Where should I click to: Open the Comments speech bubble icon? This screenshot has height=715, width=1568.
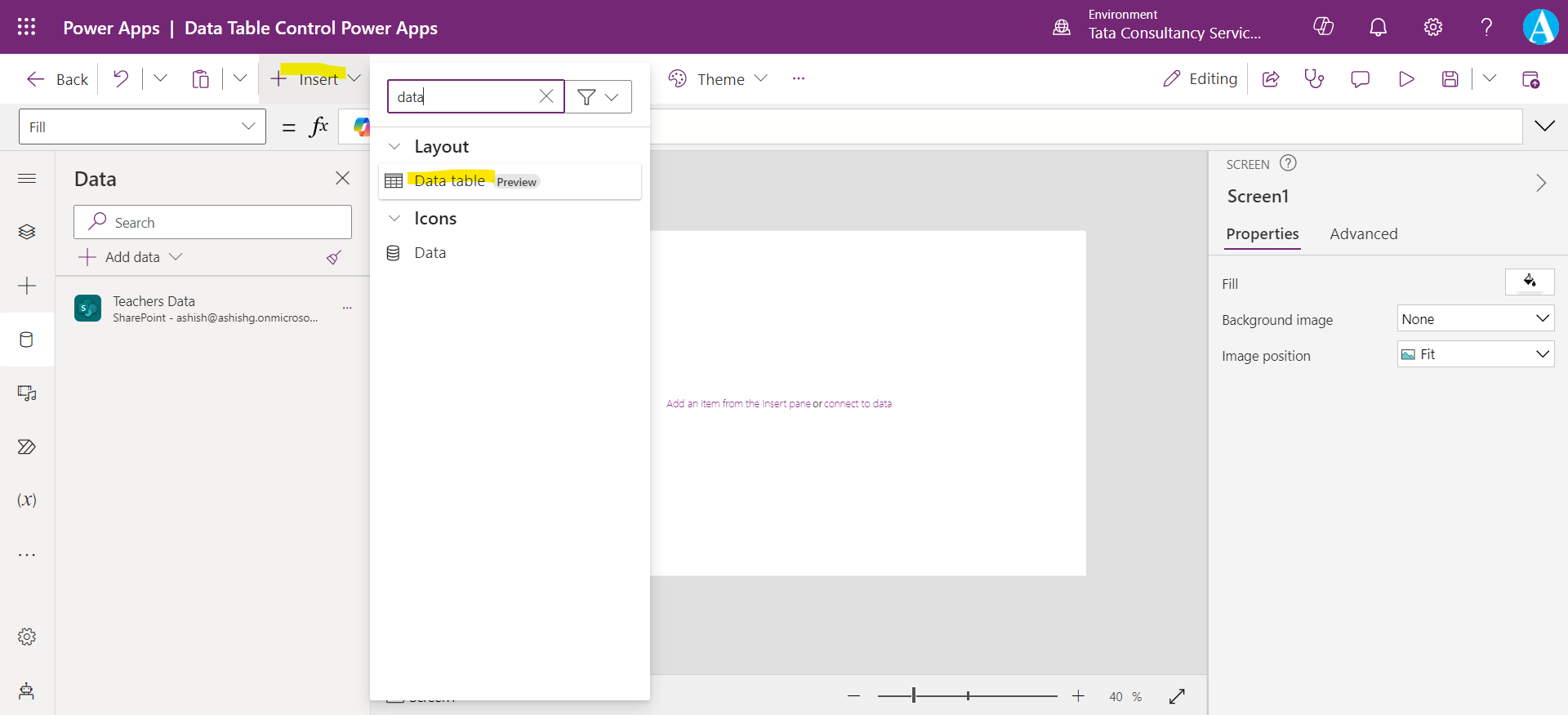tap(1360, 79)
